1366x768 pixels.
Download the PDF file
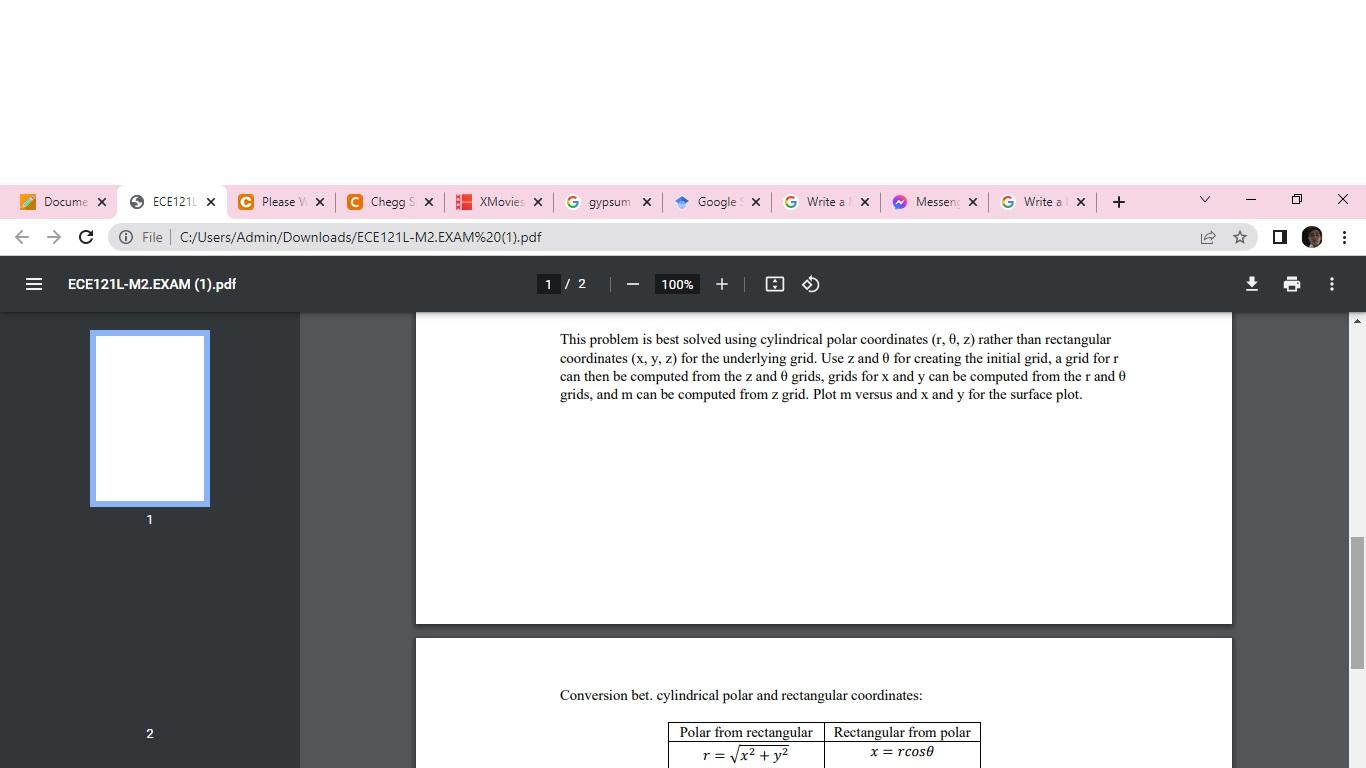pos(1252,284)
